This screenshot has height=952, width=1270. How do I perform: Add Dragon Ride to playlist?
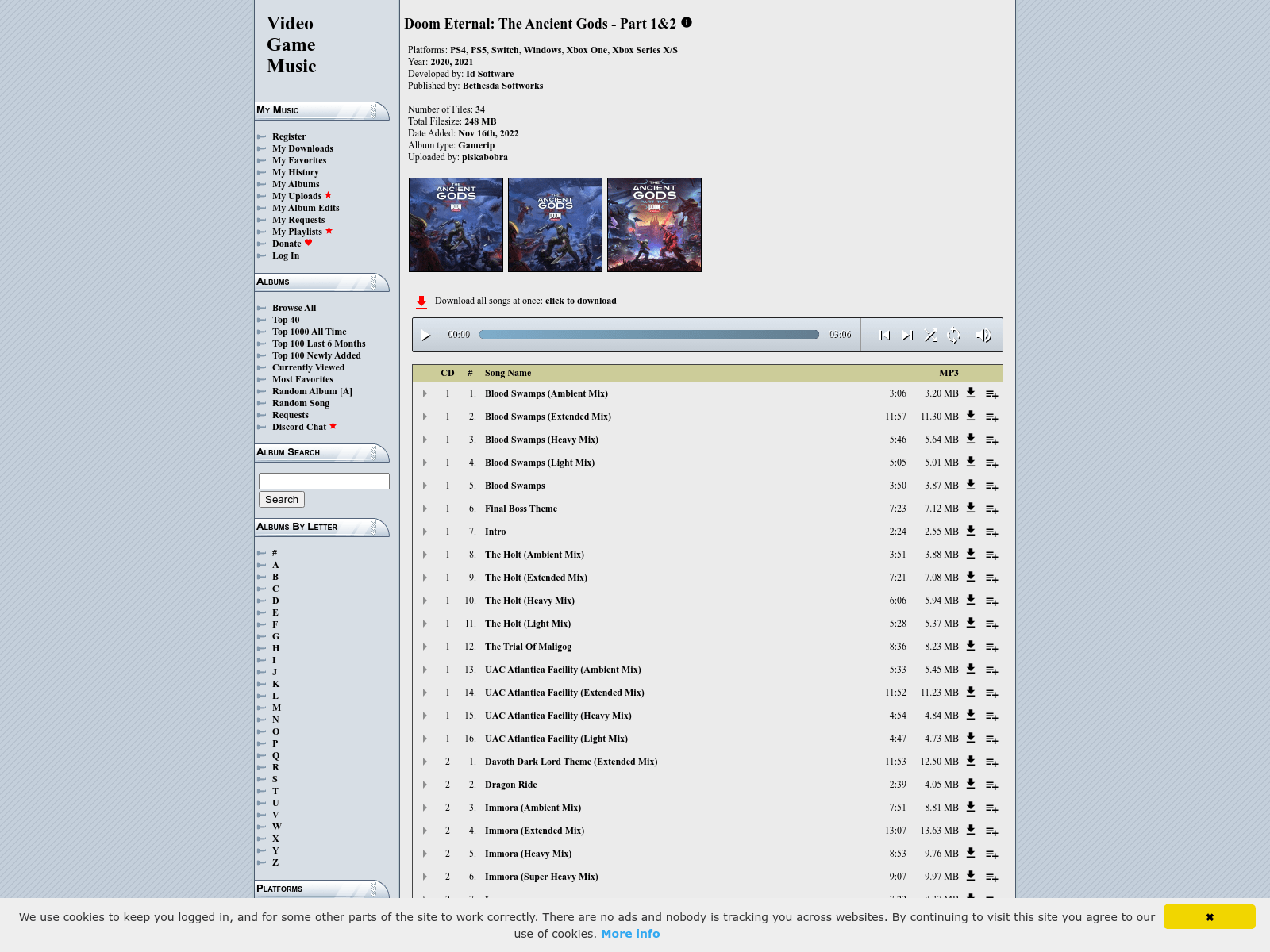coord(991,785)
